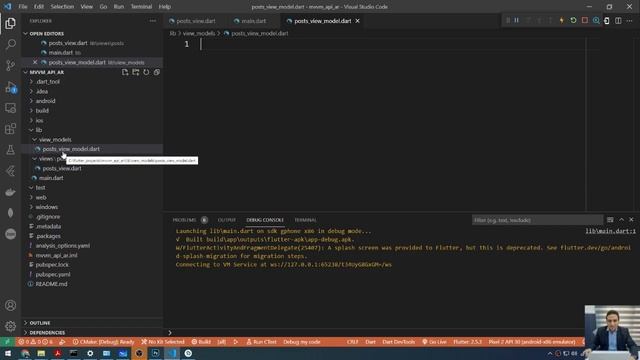Click Go Live in status bar

pyautogui.click(x=434, y=342)
